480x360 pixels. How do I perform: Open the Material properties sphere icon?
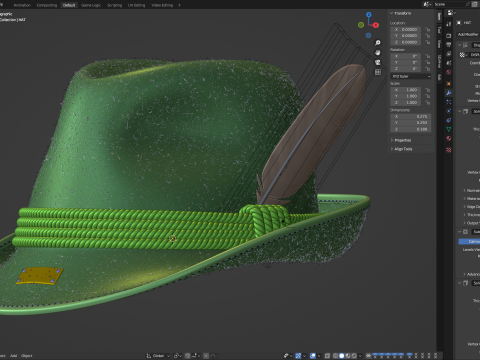[449, 138]
